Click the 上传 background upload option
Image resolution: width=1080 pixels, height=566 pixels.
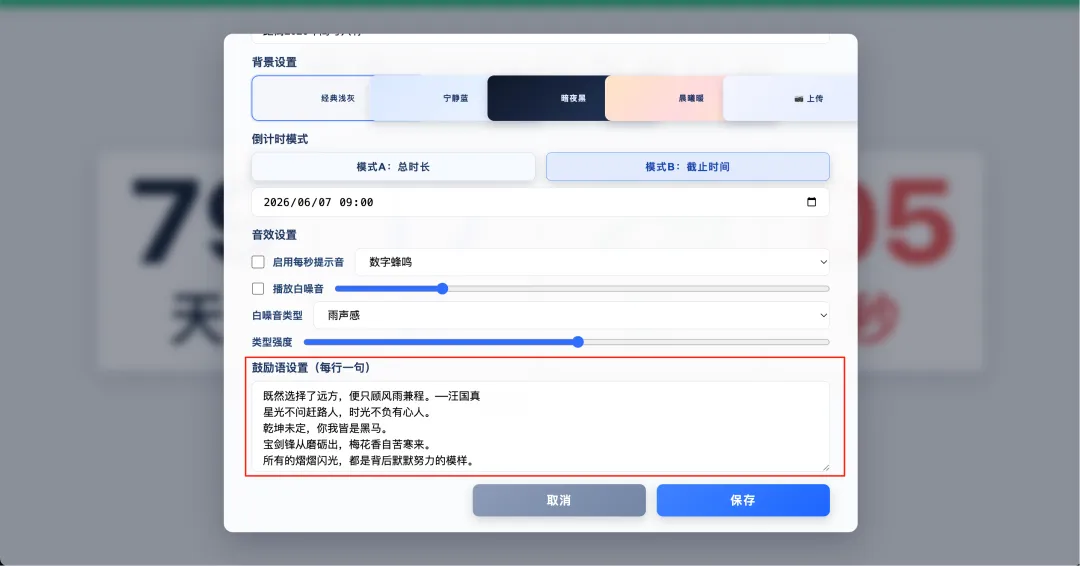pos(790,98)
